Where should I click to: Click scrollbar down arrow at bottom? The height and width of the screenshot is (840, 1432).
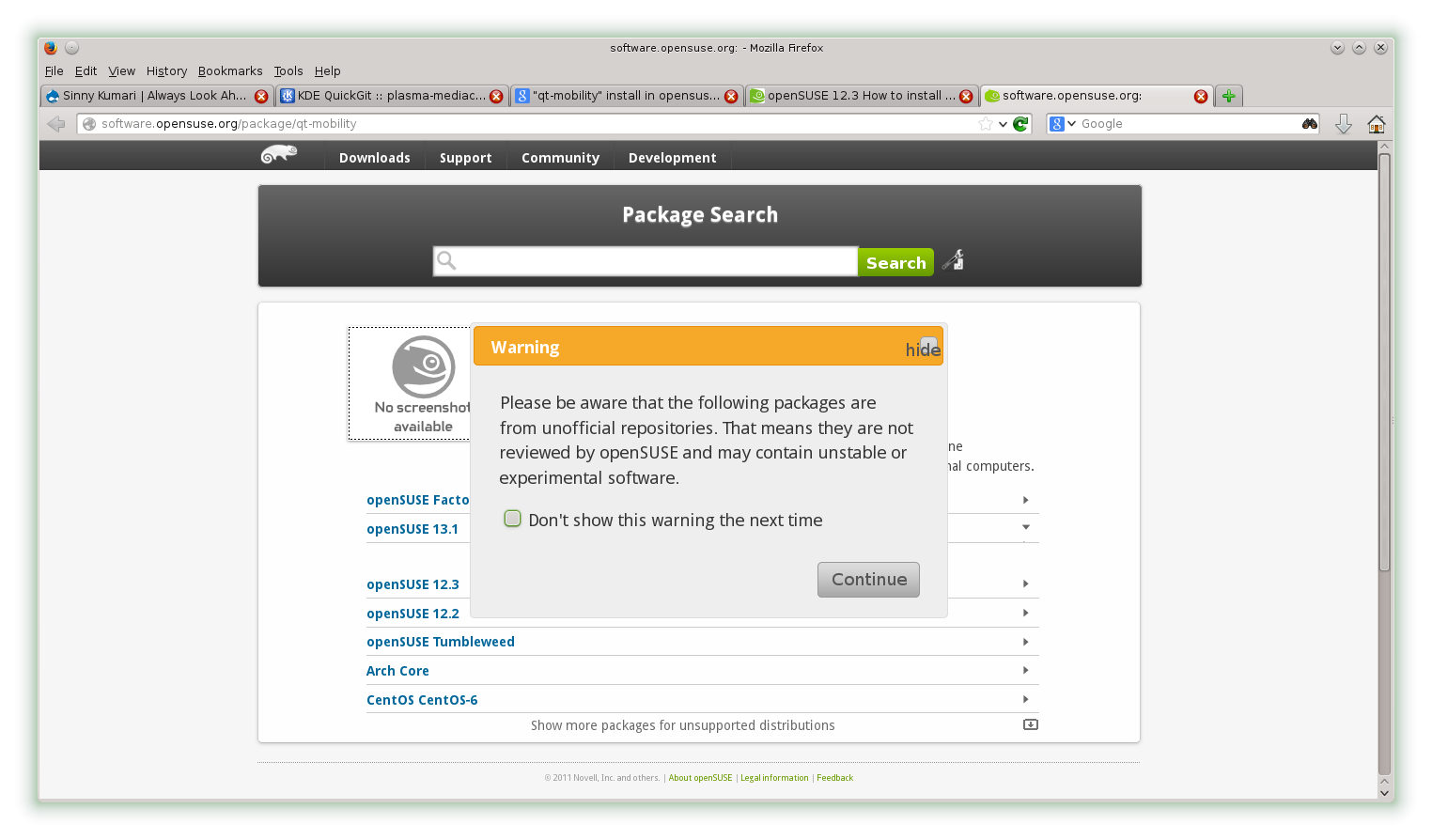click(x=1384, y=792)
